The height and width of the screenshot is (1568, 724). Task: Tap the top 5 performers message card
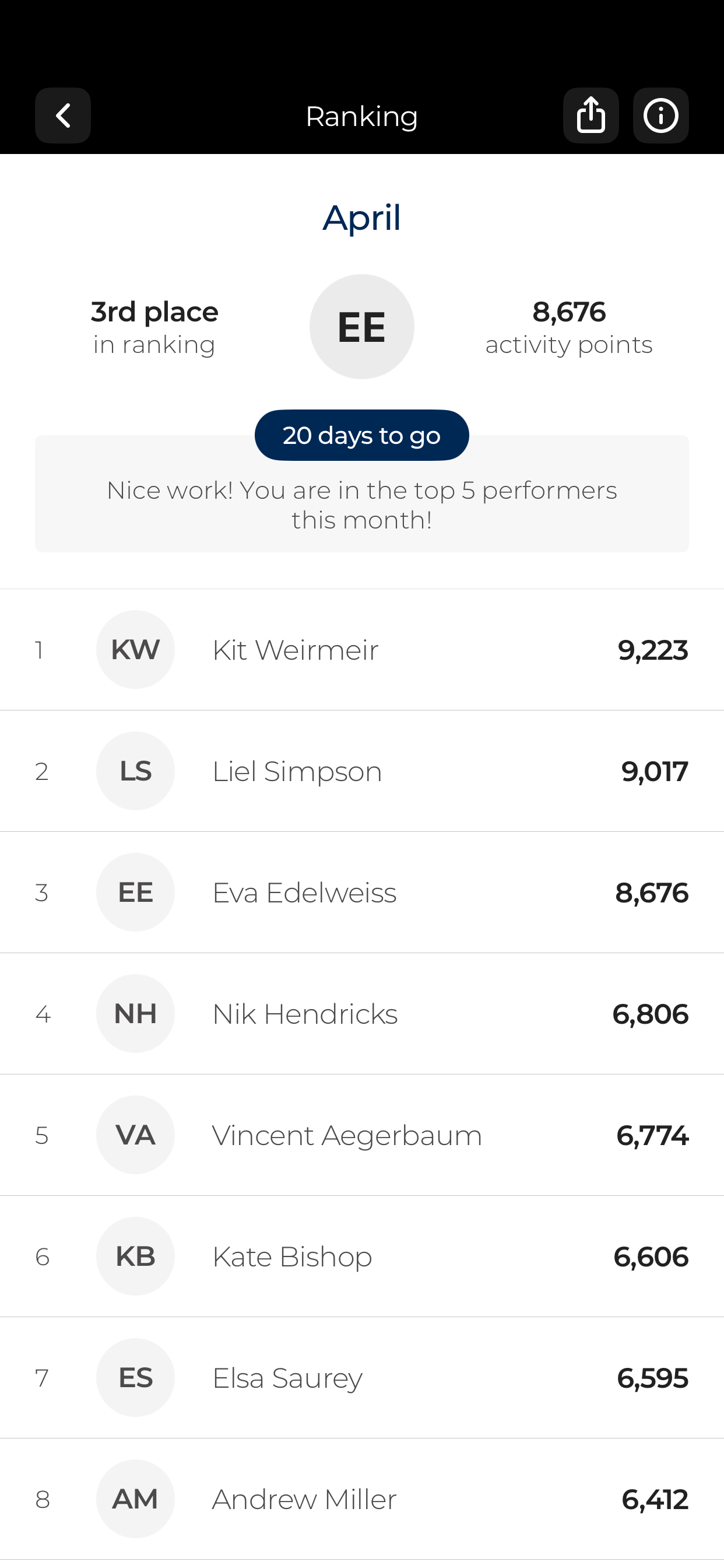click(362, 494)
